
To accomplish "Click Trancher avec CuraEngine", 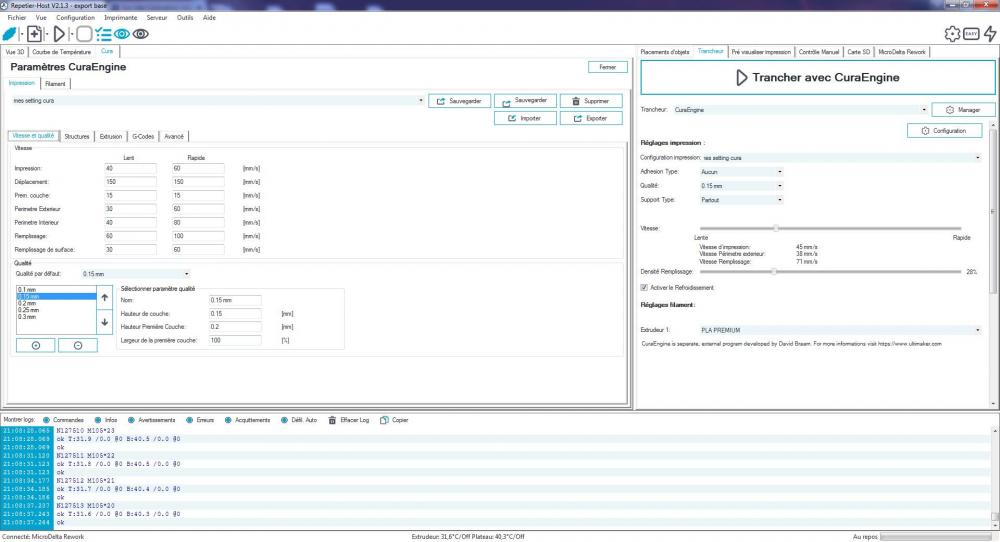I will coord(818,78).
